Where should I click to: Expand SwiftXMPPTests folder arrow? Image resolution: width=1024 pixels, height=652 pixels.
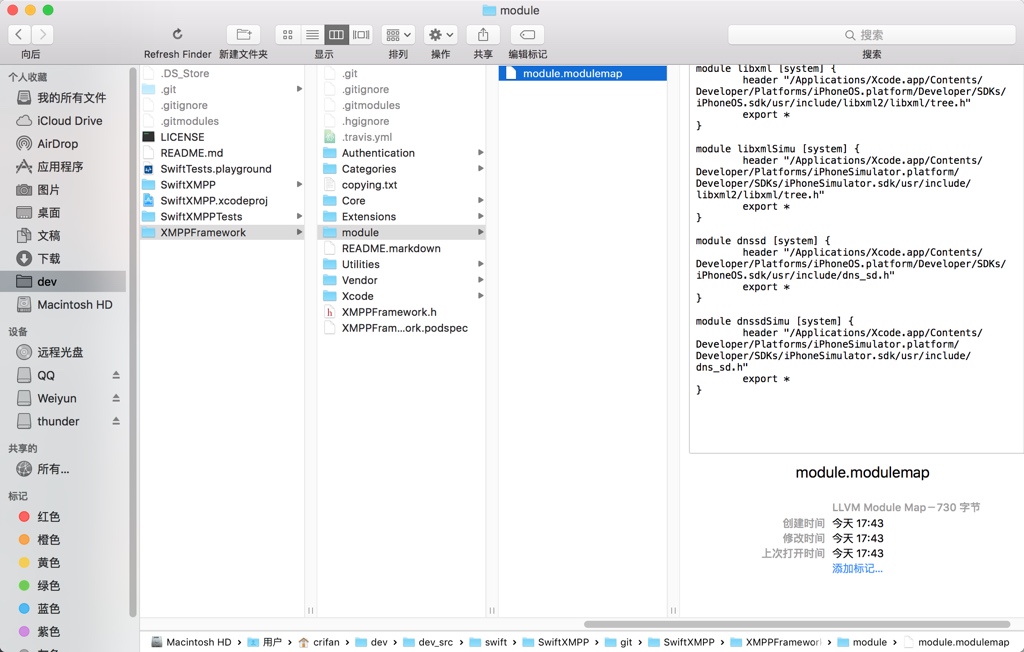[299, 216]
